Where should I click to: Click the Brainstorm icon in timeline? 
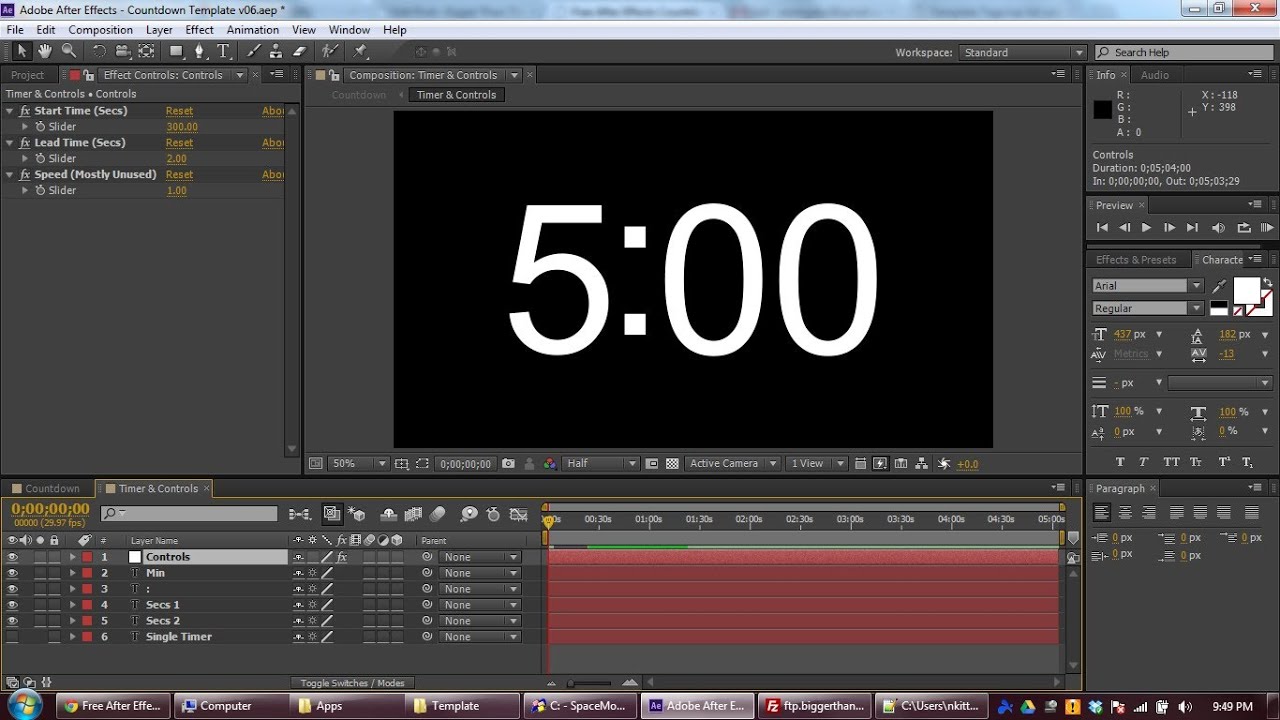tap(468, 514)
